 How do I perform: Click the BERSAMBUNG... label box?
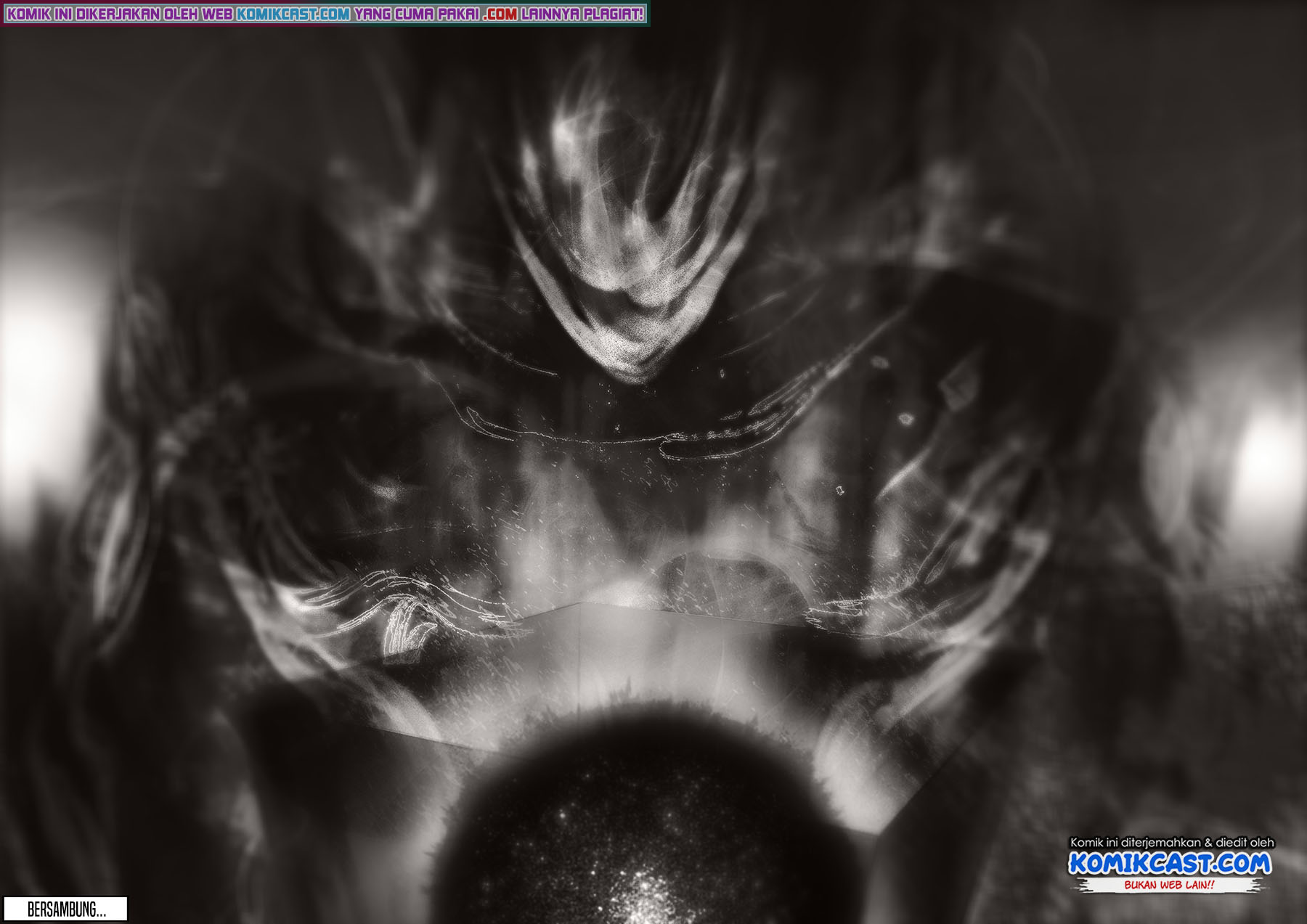coord(66,909)
